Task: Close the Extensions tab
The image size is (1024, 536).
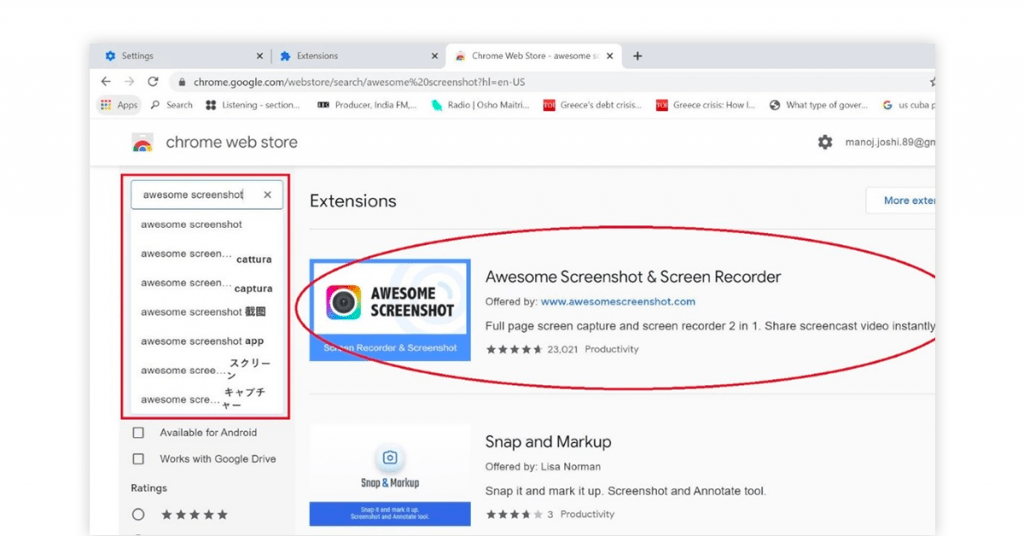Action: click(434, 56)
